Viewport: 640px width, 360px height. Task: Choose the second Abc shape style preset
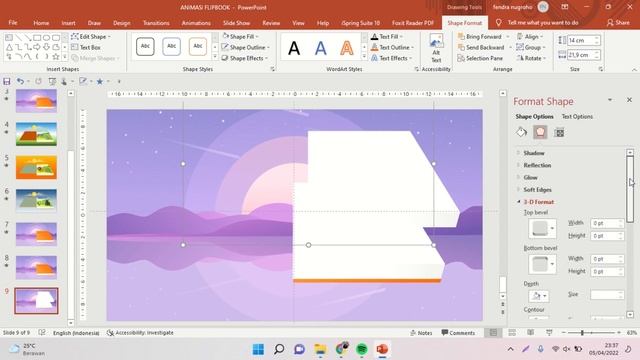171,47
